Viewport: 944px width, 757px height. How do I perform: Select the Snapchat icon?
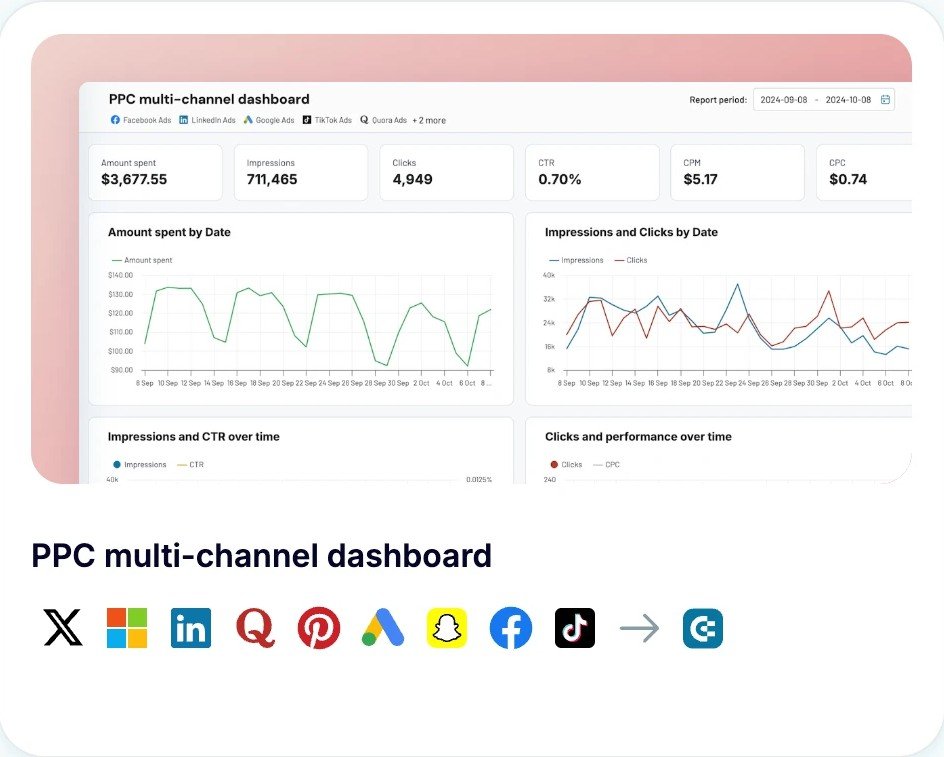click(x=447, y=628)
